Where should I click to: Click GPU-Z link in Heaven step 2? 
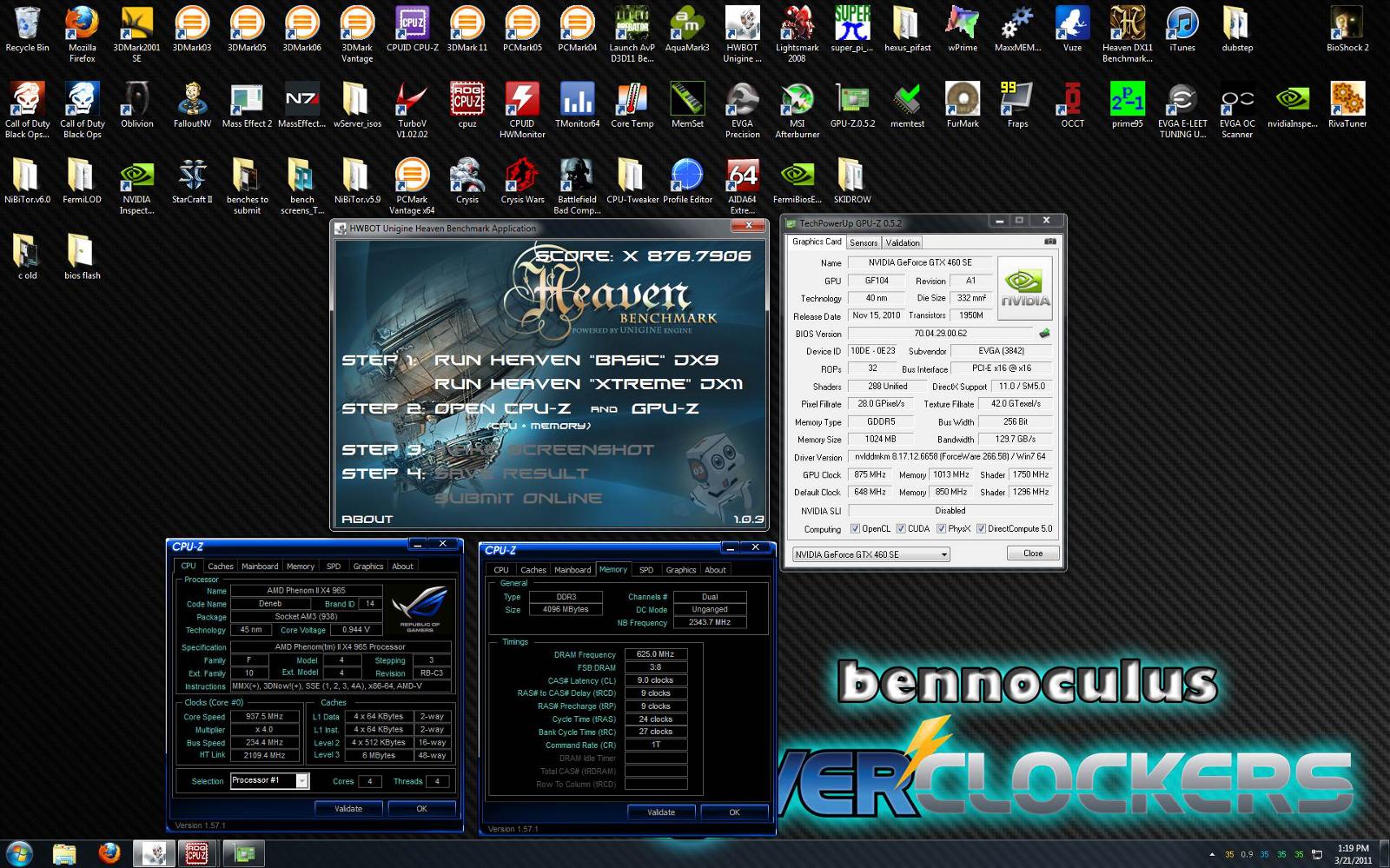(665, 408)
